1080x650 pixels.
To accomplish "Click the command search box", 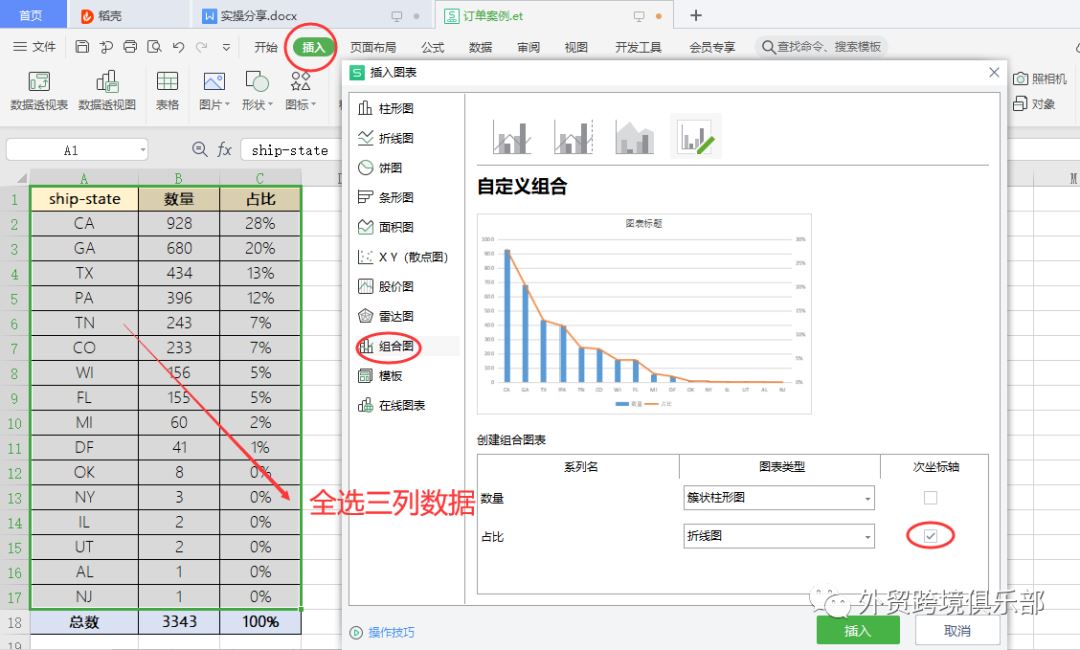I will [x=821, y=47].
